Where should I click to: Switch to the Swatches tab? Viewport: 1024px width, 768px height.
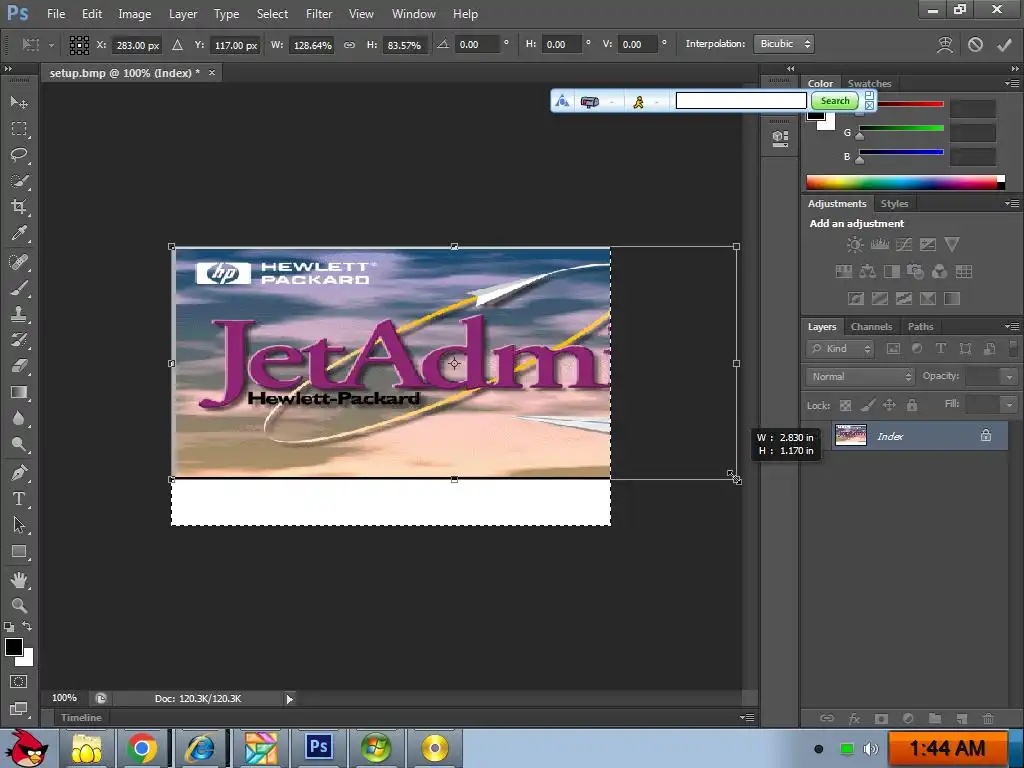coord(869,84)
